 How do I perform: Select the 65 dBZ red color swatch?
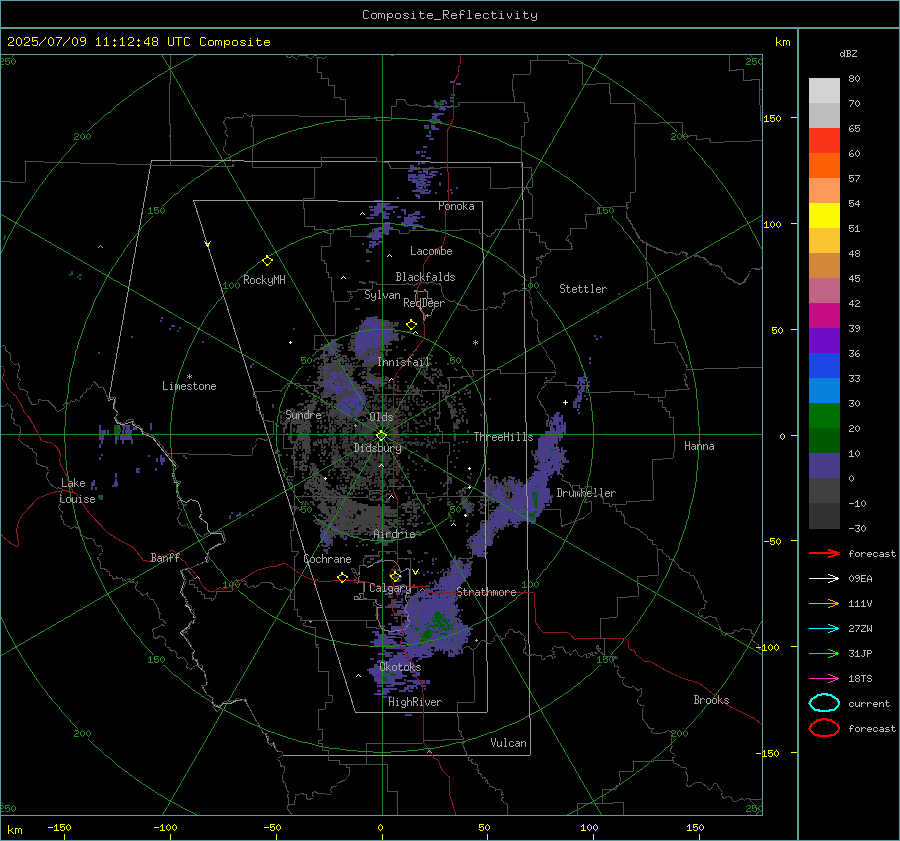(824, 141)
